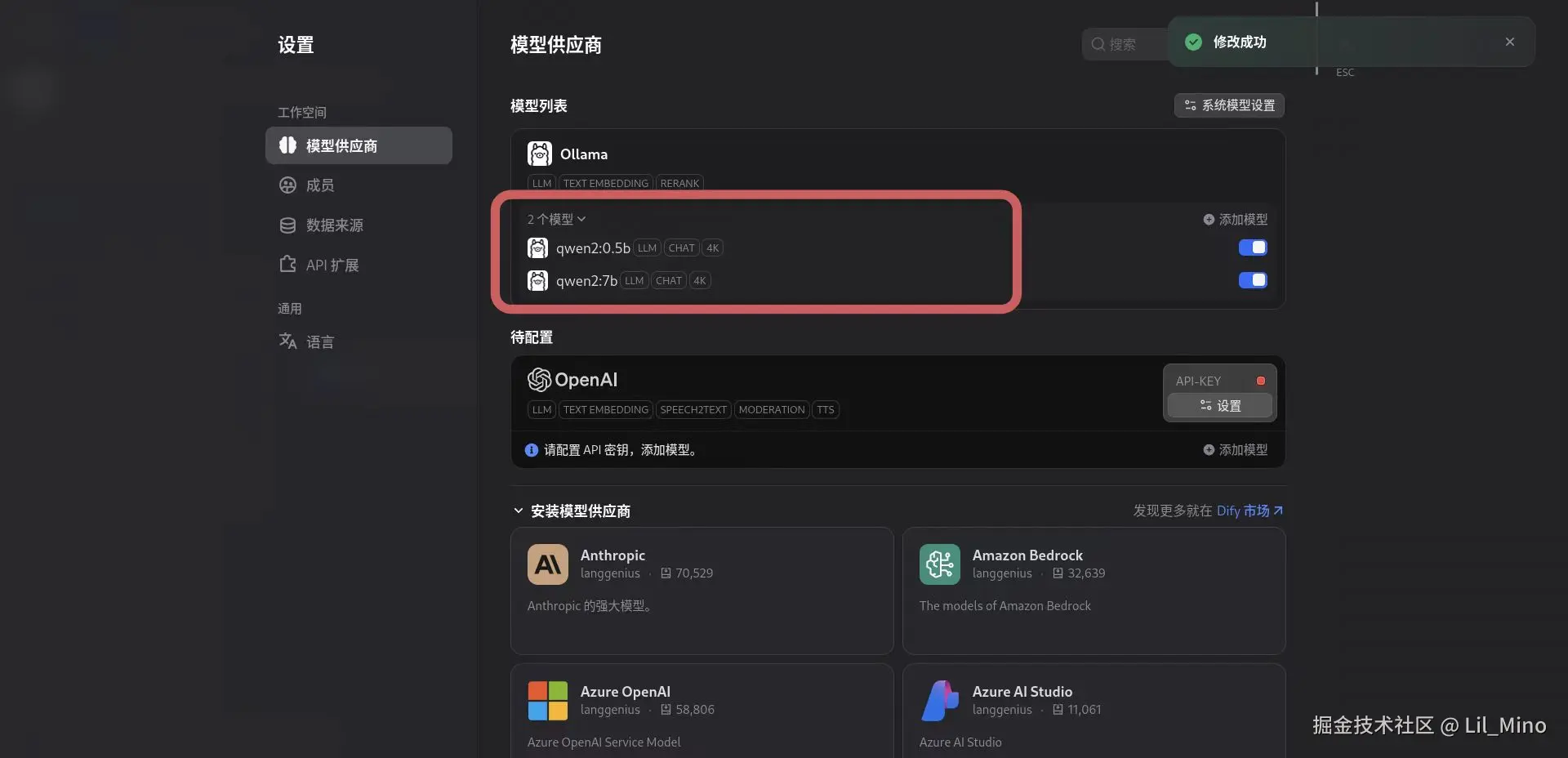Click the API 扩展 puzzle icon

point(287,265)
